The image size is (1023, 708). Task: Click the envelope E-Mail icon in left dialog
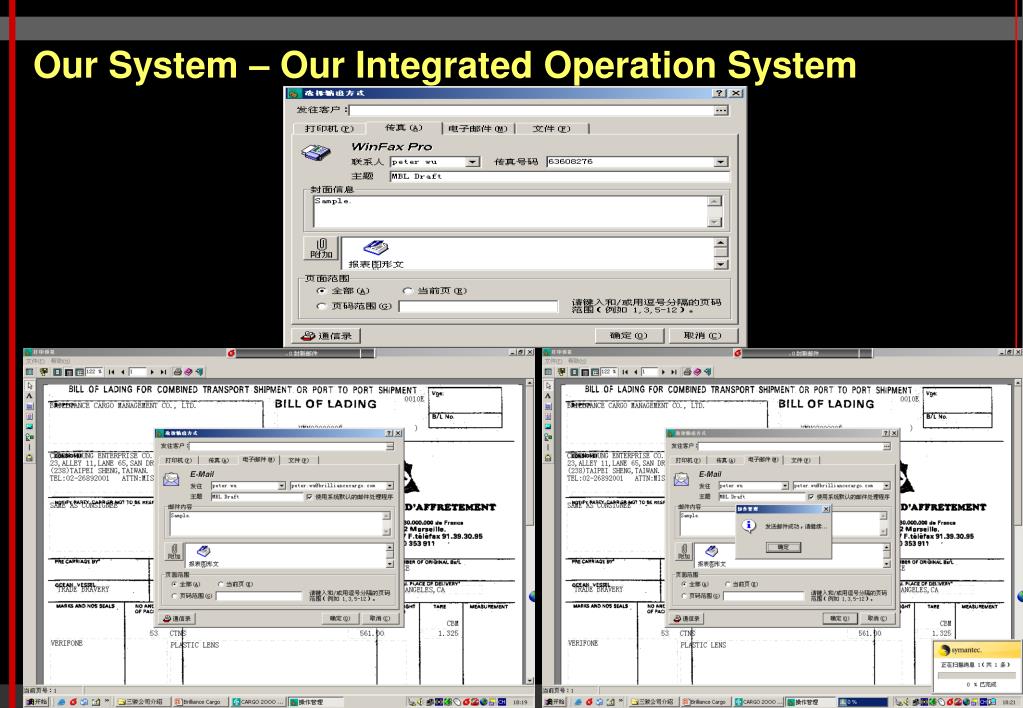pyautogui.click(x=171, y=480)
